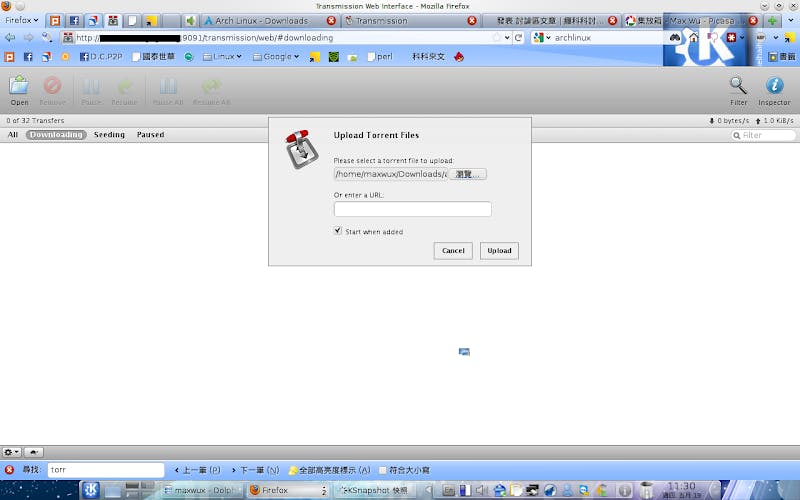This screenshot has height=500, width=800.
Task: Open the Firefox menu button
Action: click(x=21, y=20)
